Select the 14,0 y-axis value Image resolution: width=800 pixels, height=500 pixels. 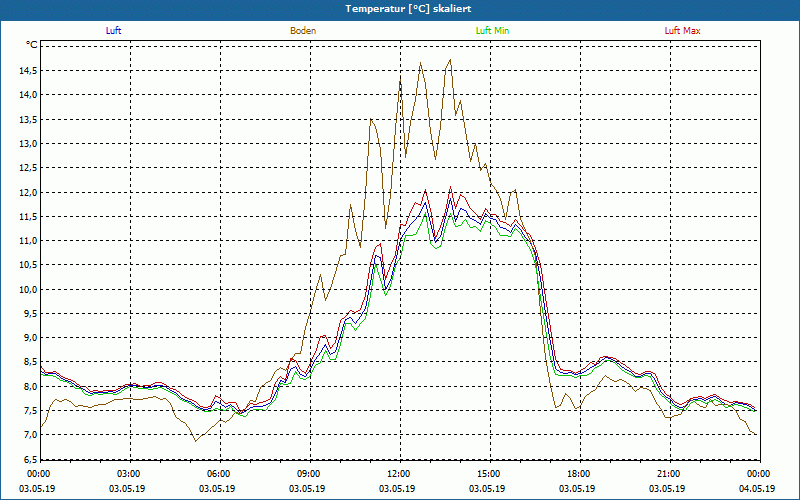28,95
